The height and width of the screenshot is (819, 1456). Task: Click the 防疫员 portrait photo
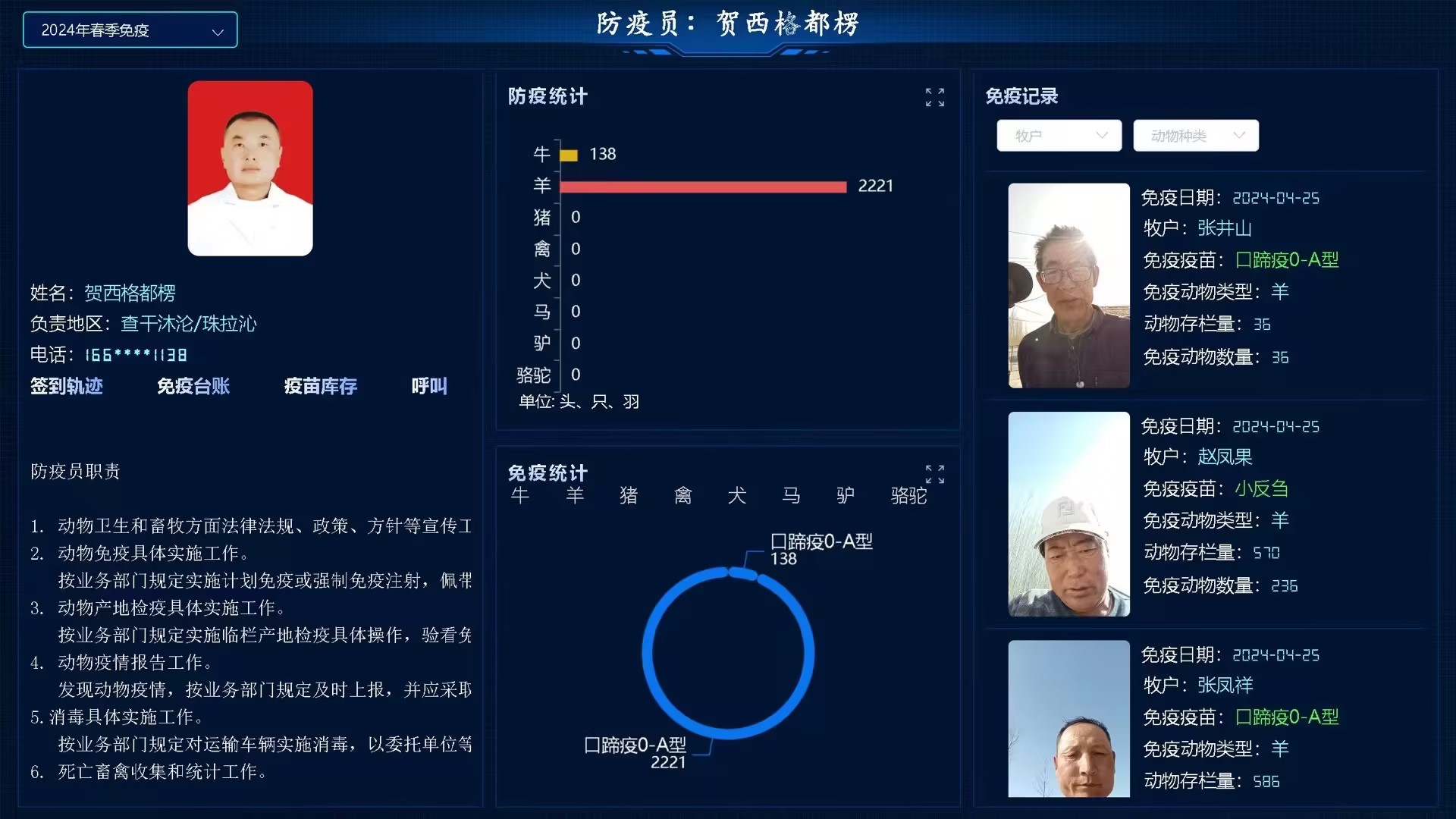point(250,168)
